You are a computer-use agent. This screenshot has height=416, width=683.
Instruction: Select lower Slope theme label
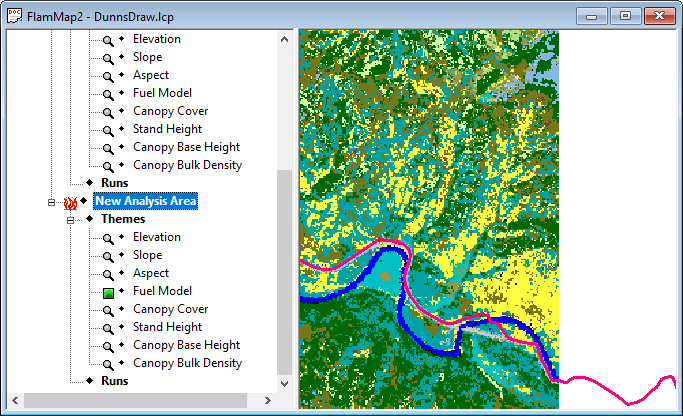coord(147,255)
